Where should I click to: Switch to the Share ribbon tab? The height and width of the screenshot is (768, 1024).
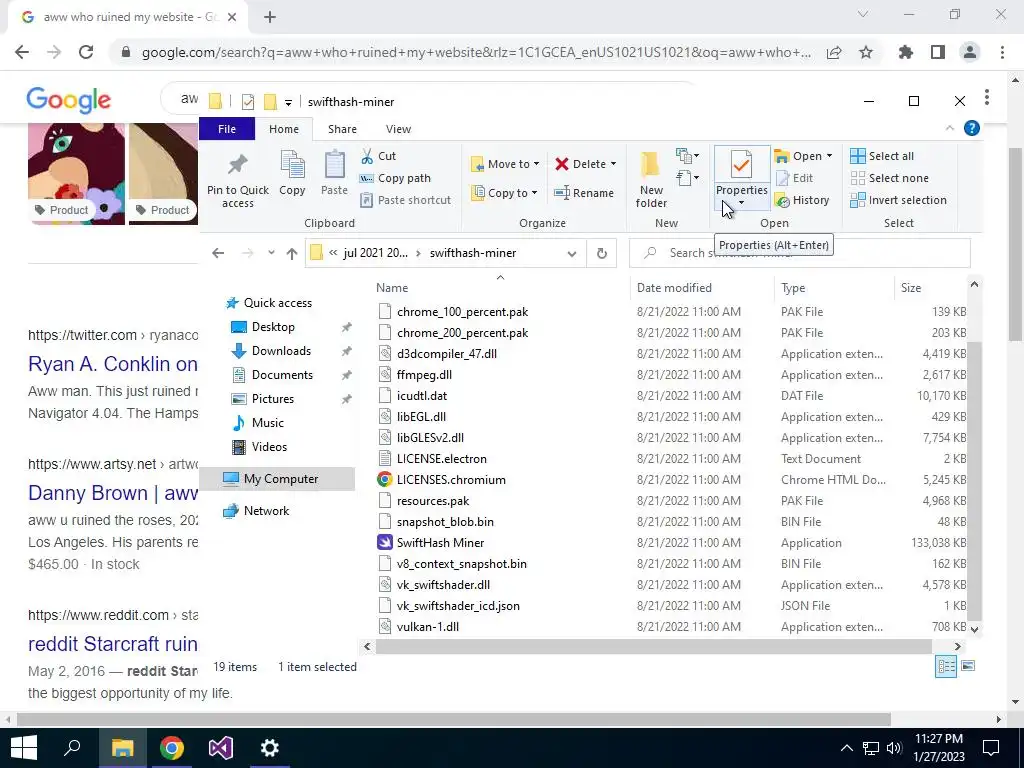342,129
